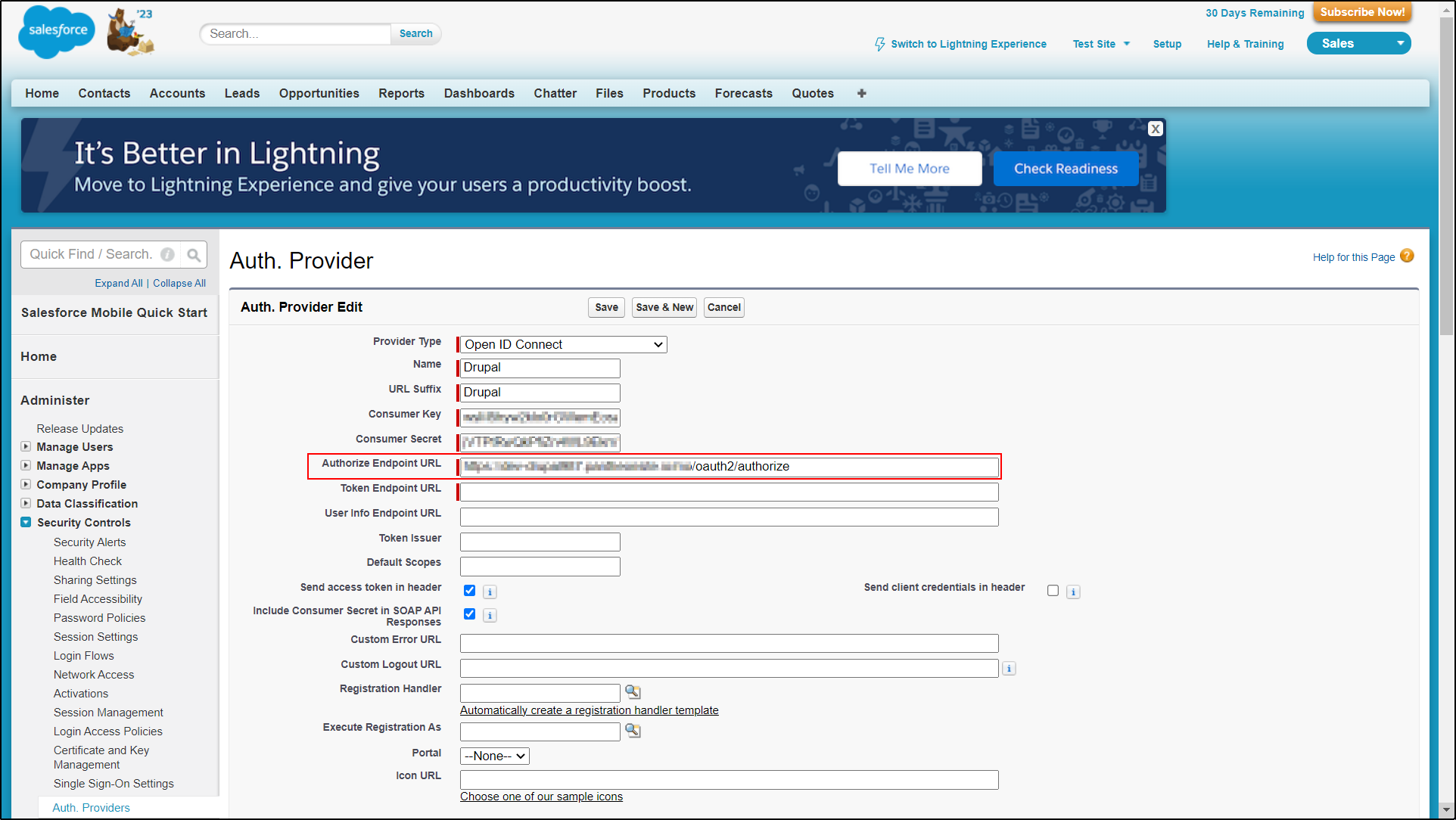
Task: Open the Registration Handler lookup icon
Action: coord(633,692)
